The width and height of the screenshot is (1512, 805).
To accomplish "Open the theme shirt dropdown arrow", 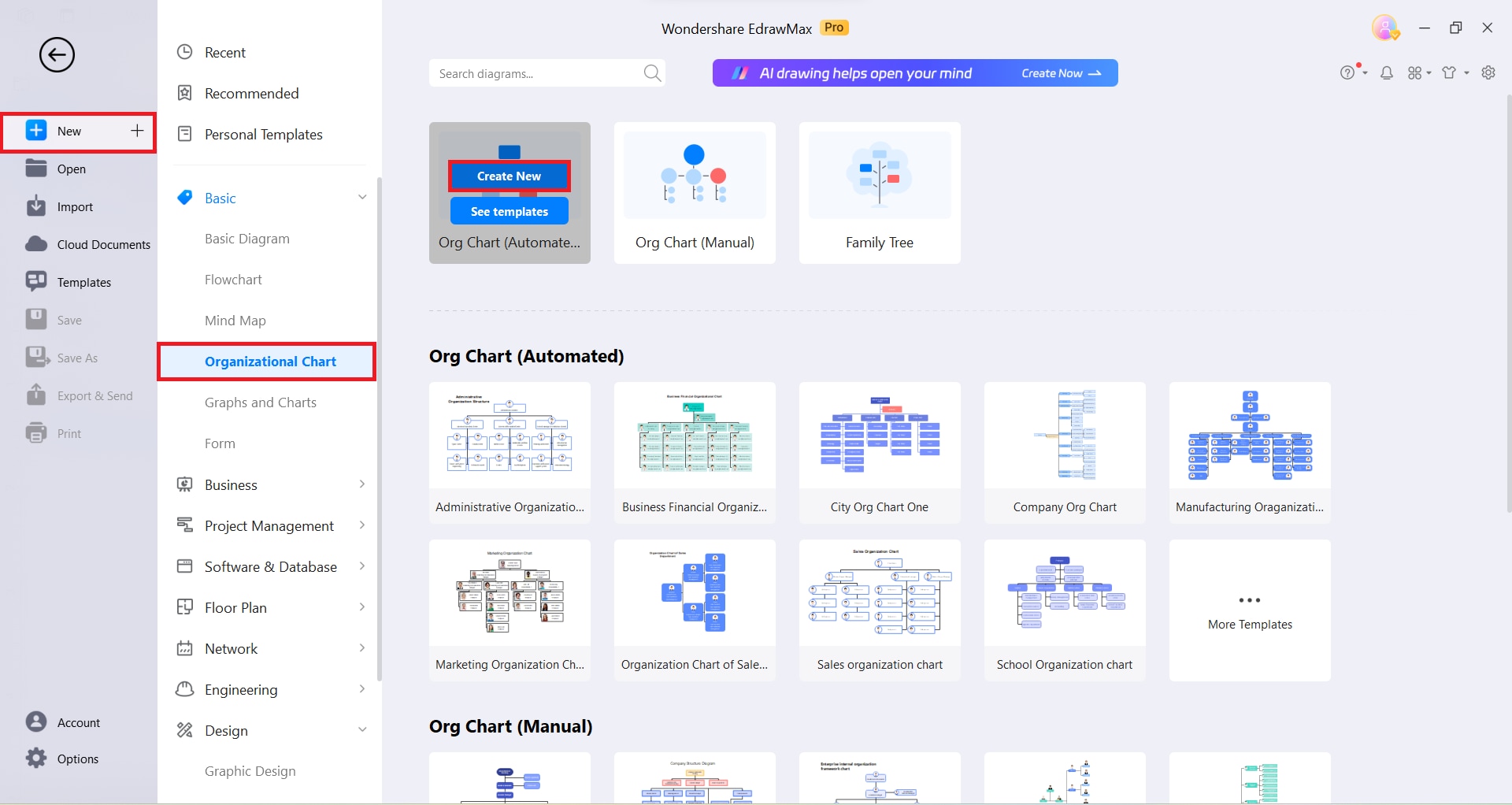I will (1466, 73).
